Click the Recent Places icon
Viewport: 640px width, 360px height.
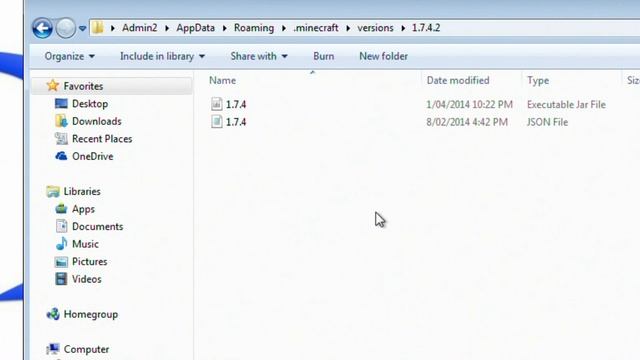click(x=61, y=138)
